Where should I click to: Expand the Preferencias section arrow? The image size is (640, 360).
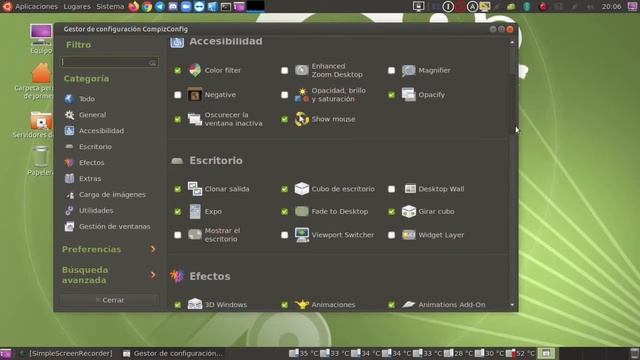pos(153,249)
